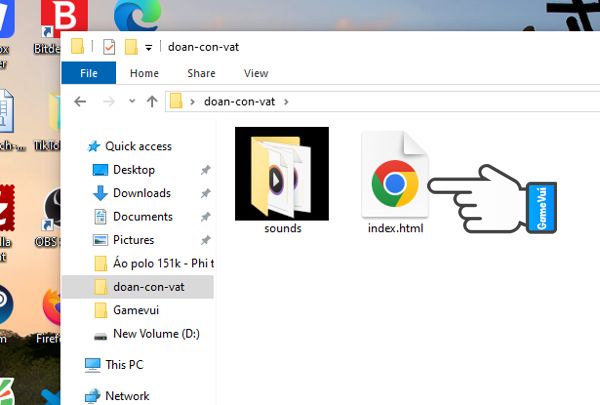The width and height of the screenshot is (600, 405).
Task: Open the Customize Quick Access Toolbar dropdown
Action: 149,47
